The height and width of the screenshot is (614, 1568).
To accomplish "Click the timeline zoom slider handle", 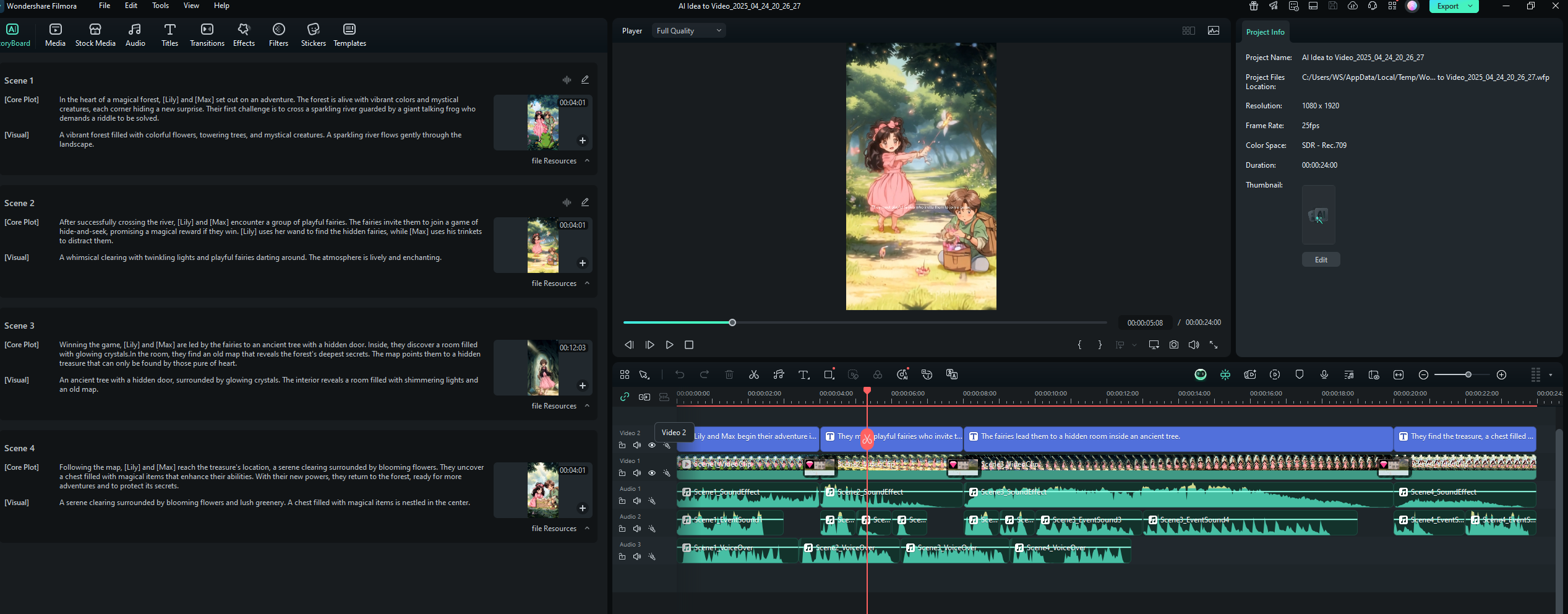I will (x=1468, y=374).
